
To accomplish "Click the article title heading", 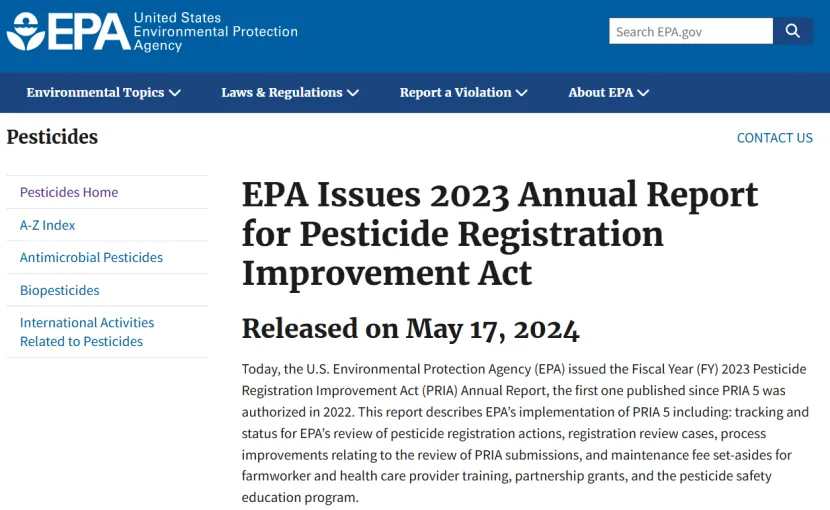I will point(500,233).
